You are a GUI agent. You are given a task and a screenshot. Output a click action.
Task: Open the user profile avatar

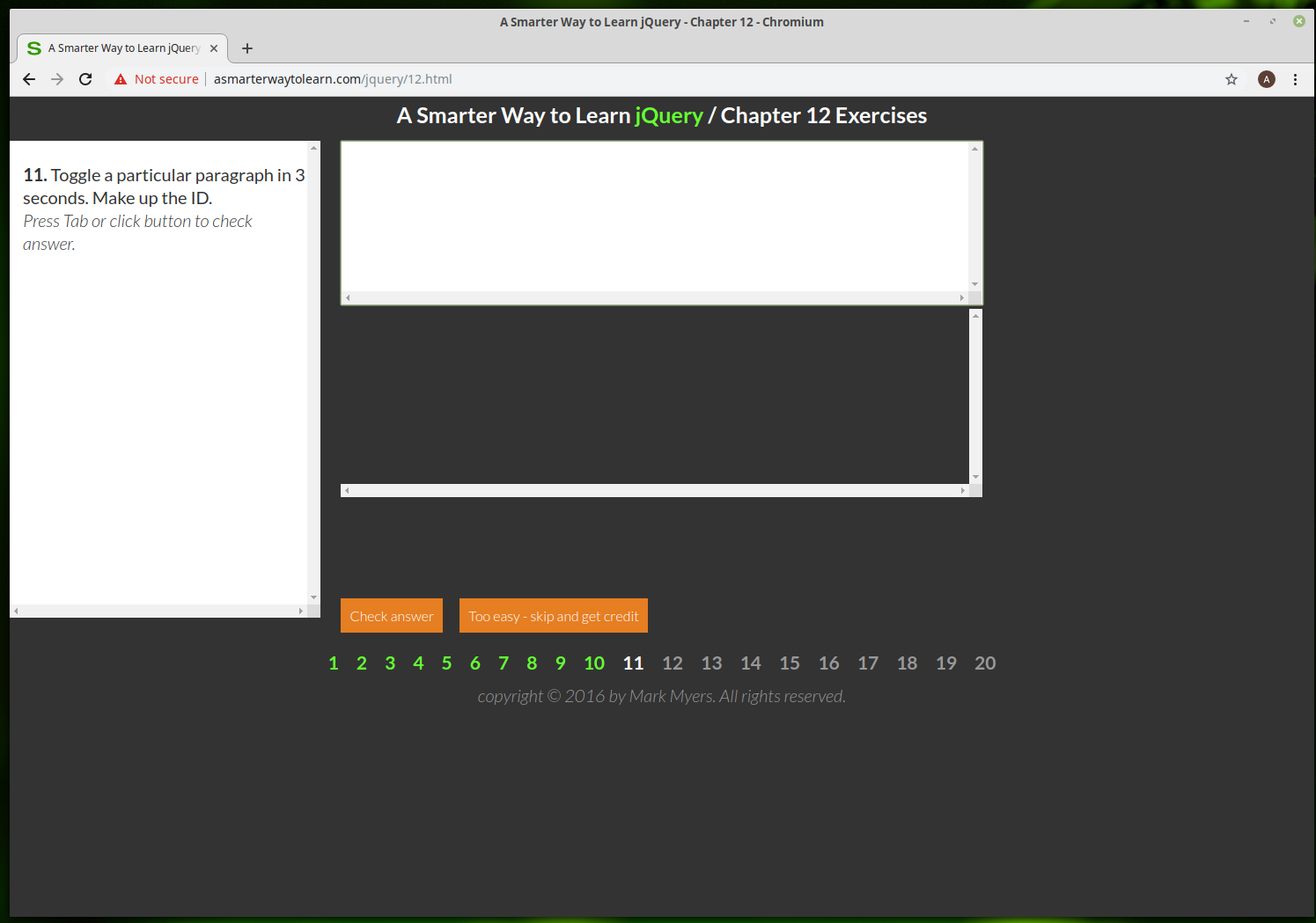click(x=1266, y=79)
